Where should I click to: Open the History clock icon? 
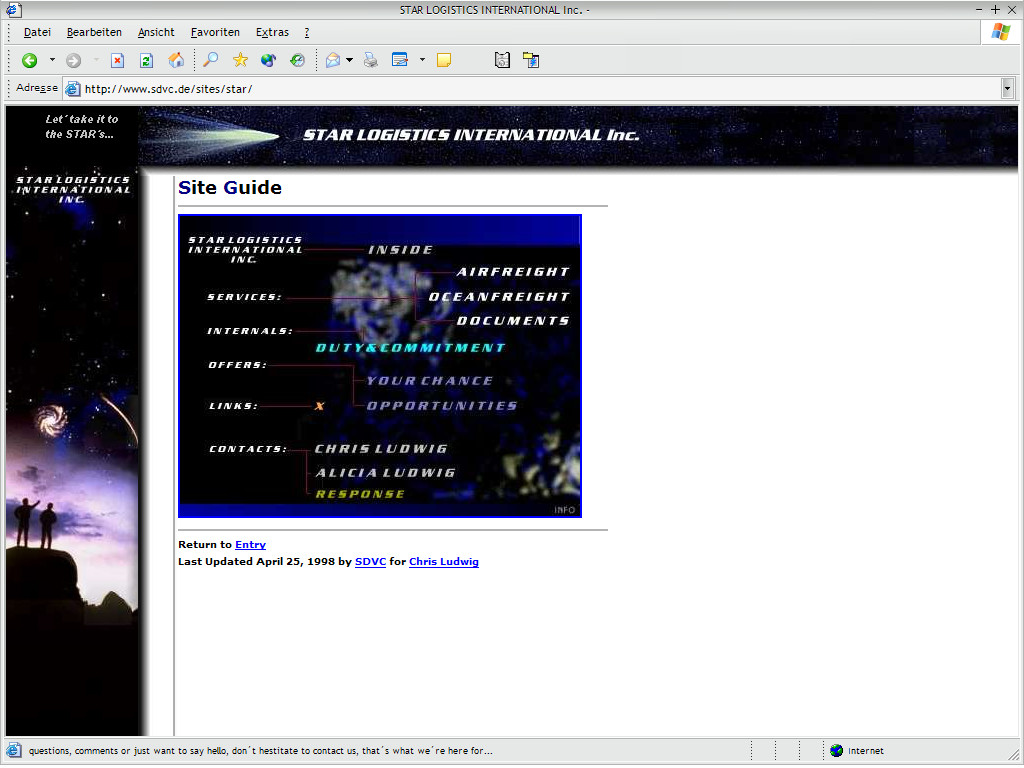tap(297, 61)
